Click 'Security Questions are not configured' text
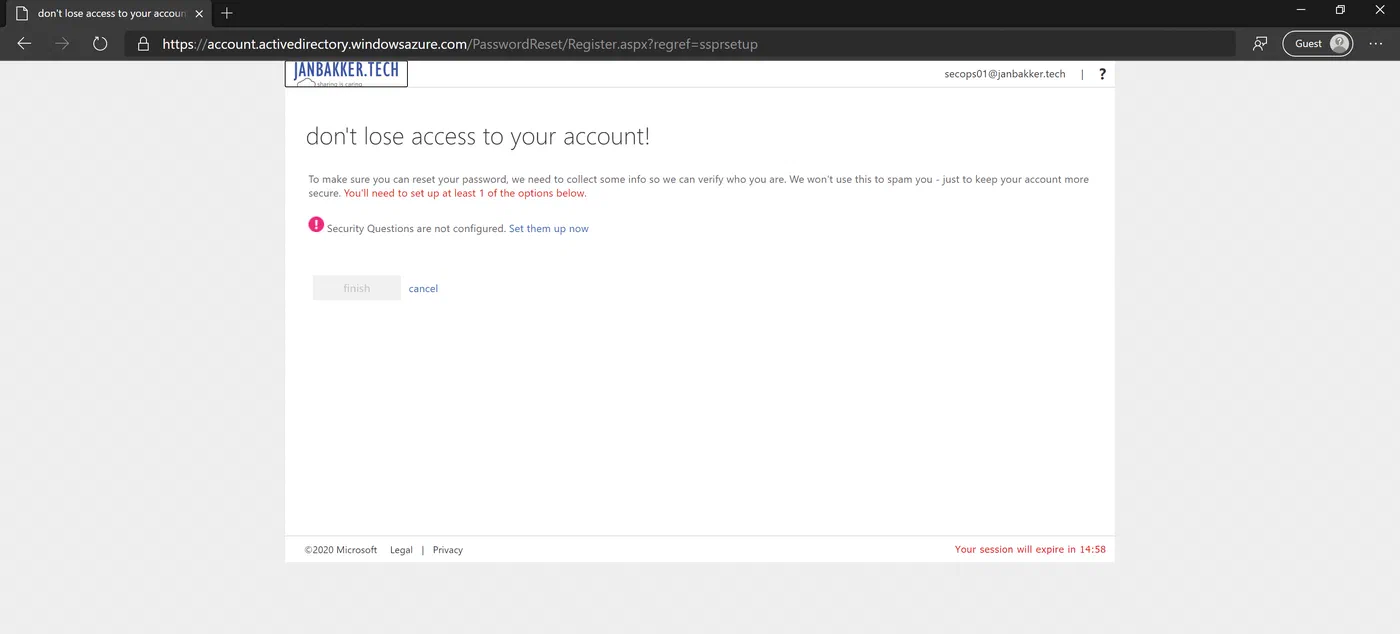Screen dimensions: 1400x634 (416, 229)
